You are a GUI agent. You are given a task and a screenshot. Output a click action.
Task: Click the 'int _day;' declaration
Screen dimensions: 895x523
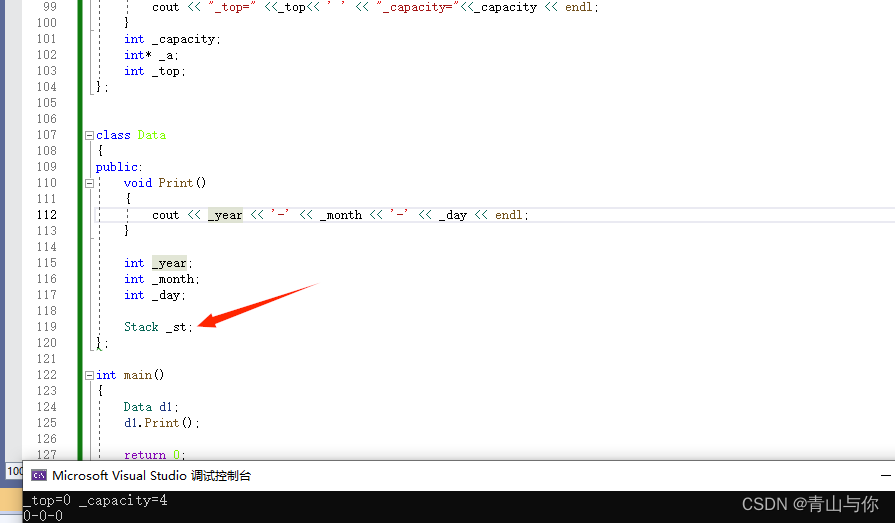click(155, 295)
